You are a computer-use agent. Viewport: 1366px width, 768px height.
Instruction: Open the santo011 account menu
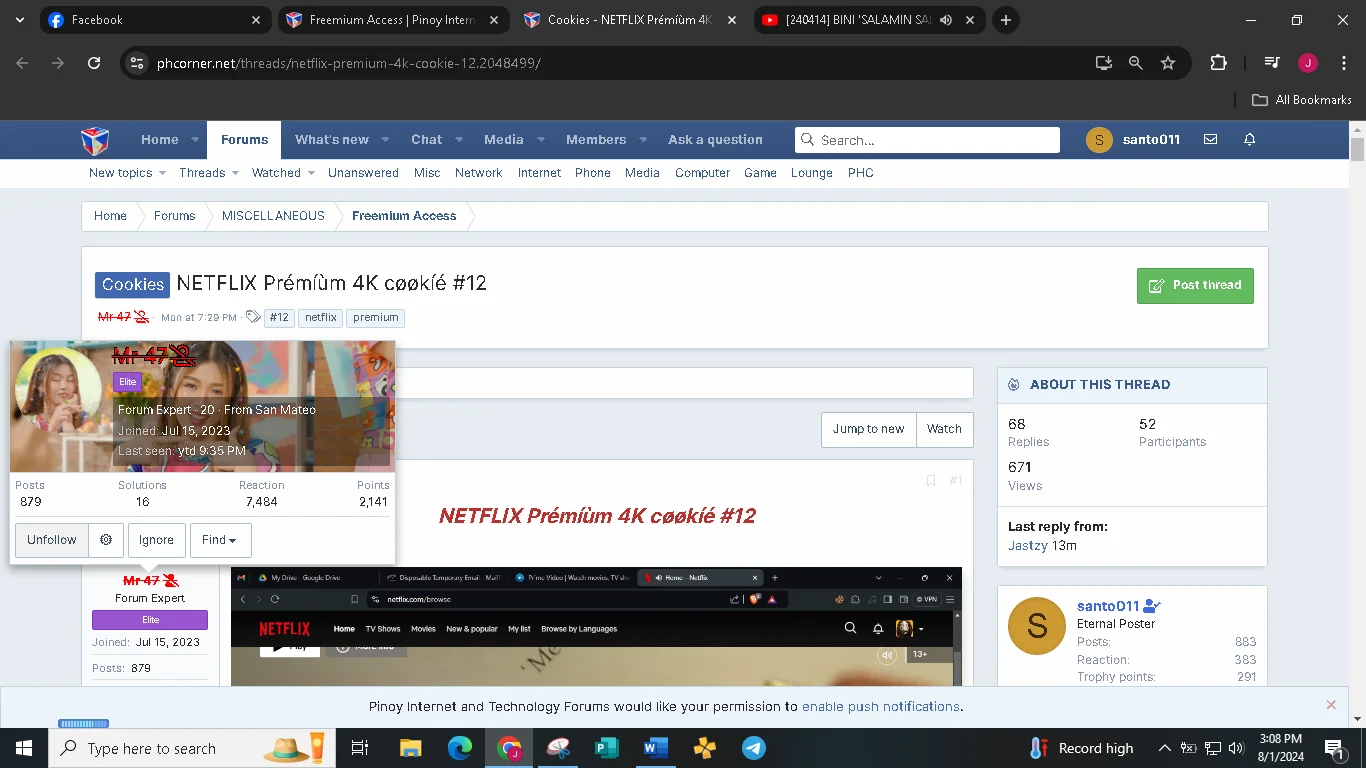point(1133,140)
